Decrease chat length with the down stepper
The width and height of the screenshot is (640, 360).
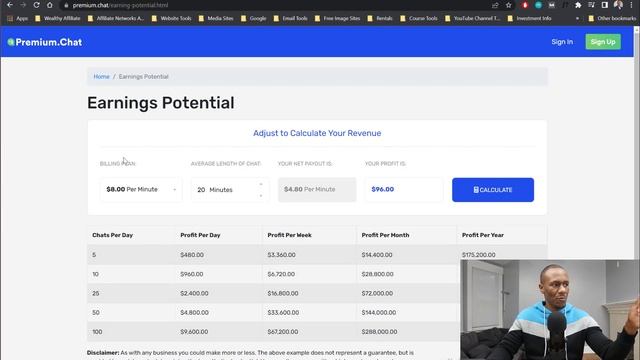point(261,196)
